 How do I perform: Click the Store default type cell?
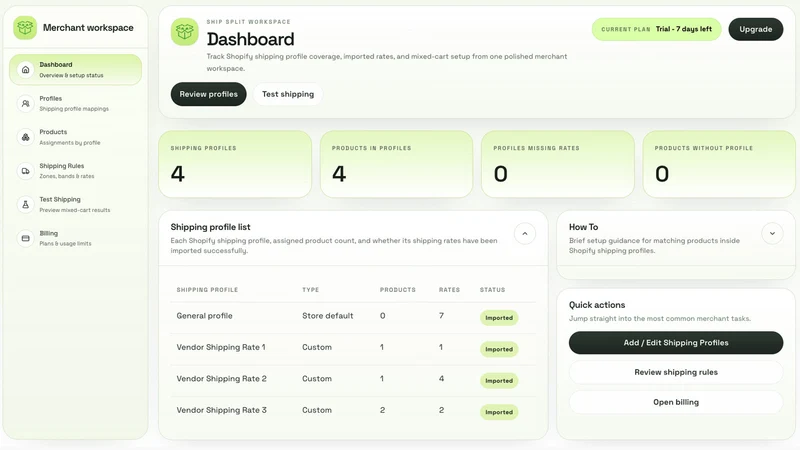point(328,316)
